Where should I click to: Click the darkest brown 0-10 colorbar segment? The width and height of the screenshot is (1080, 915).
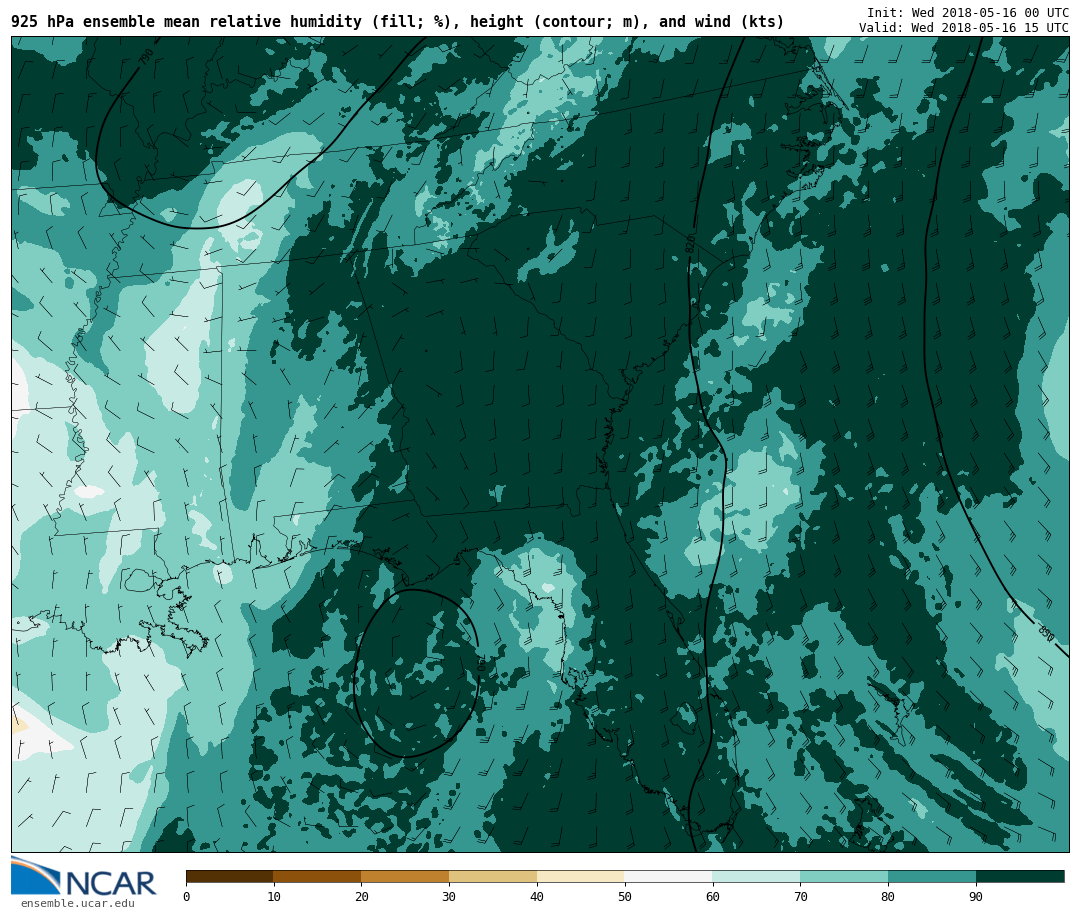click(x=229, y=877)
